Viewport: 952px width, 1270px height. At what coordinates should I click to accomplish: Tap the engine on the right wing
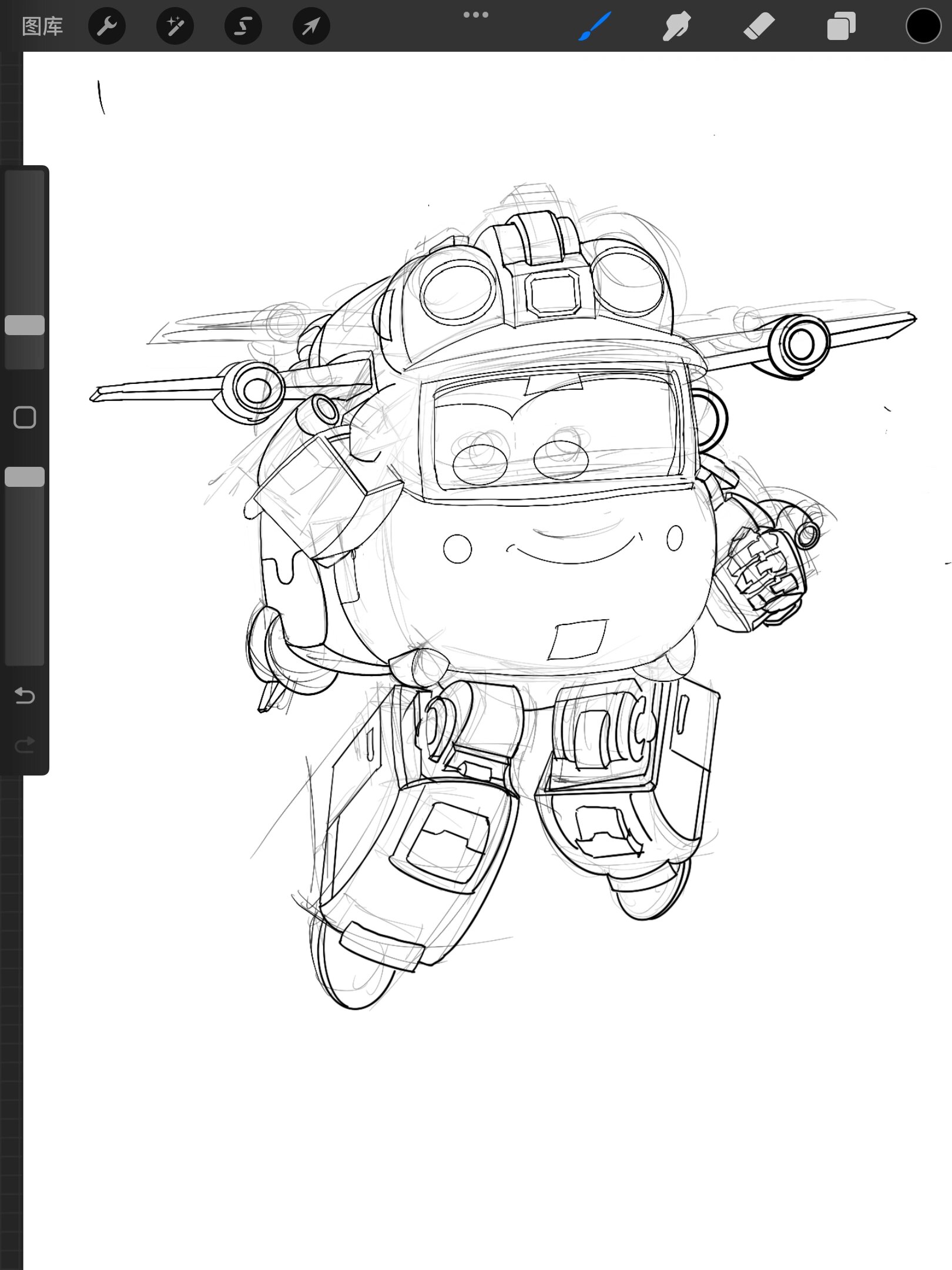799,345
